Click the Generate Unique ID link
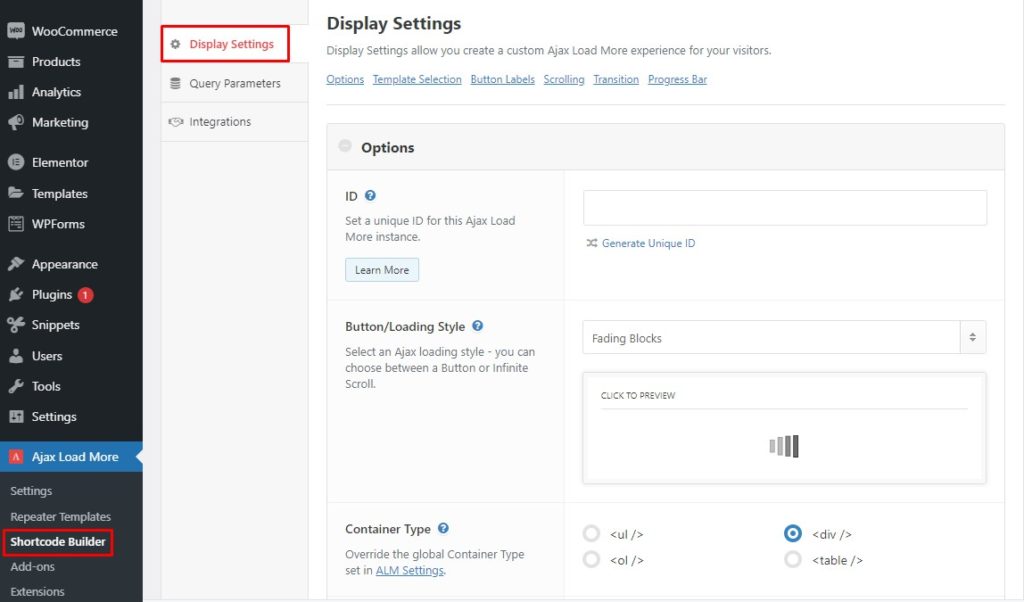 coord(648,243)
